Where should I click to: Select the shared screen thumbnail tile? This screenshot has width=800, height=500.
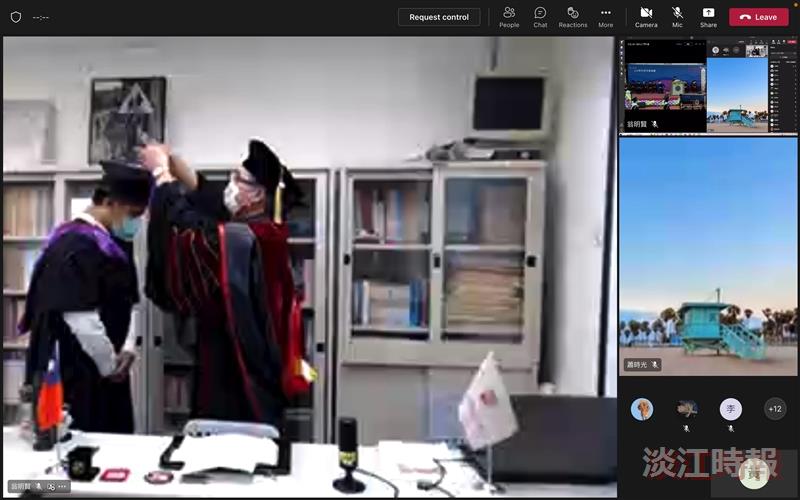pyautogui.click(x=708, y=85)
